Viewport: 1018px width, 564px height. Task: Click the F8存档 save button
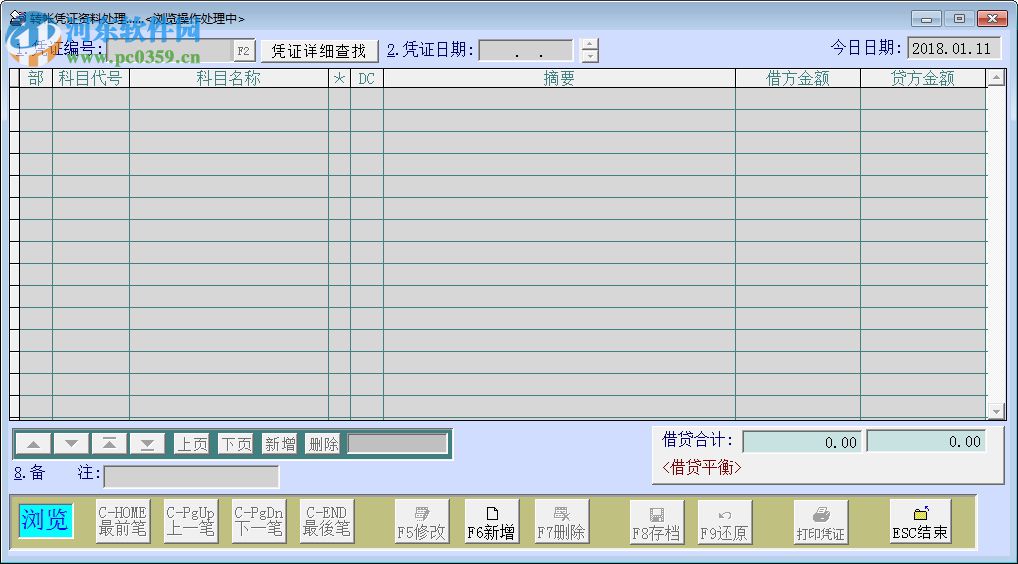(x=656, y=522)
